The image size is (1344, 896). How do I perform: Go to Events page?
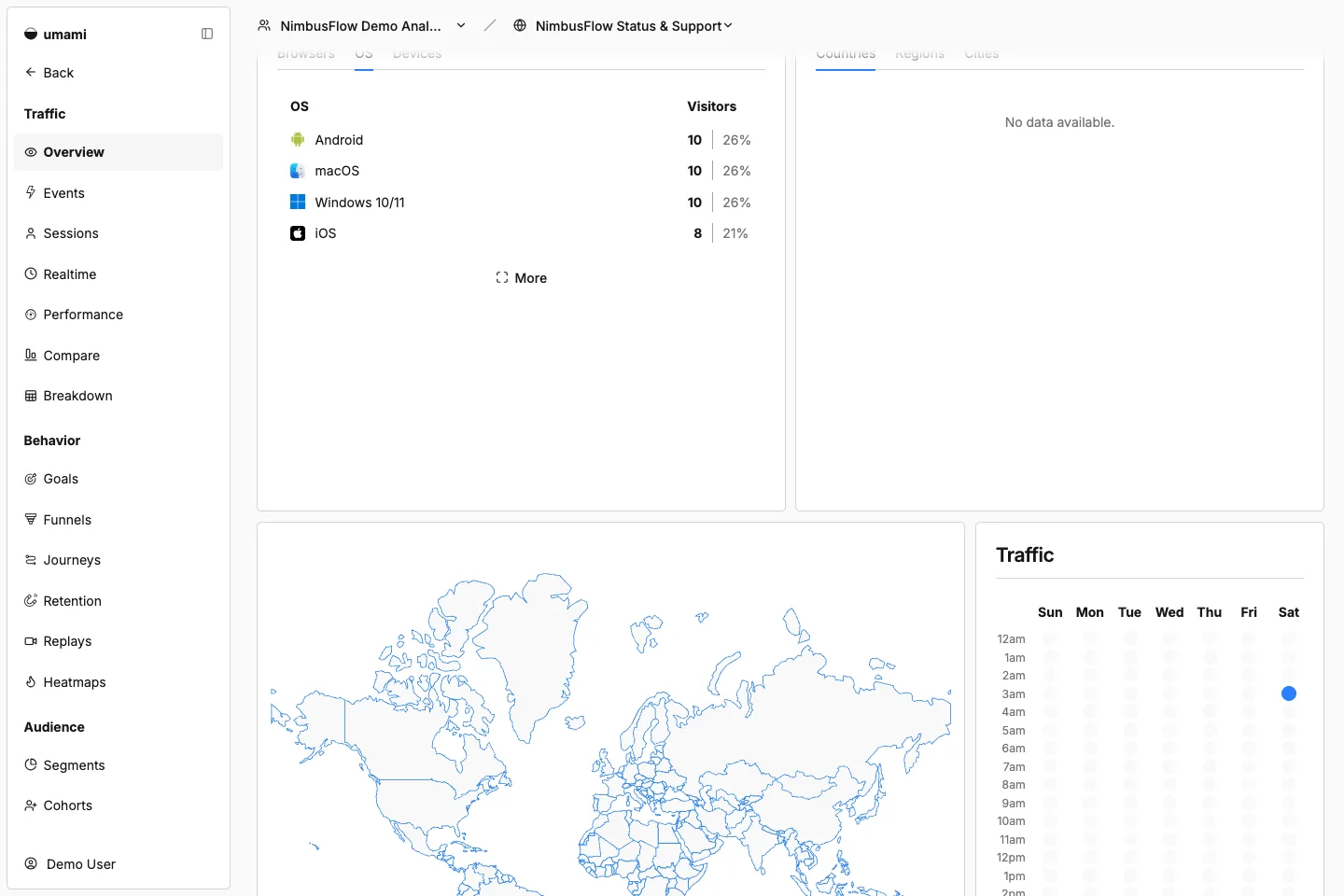point(119,192)
